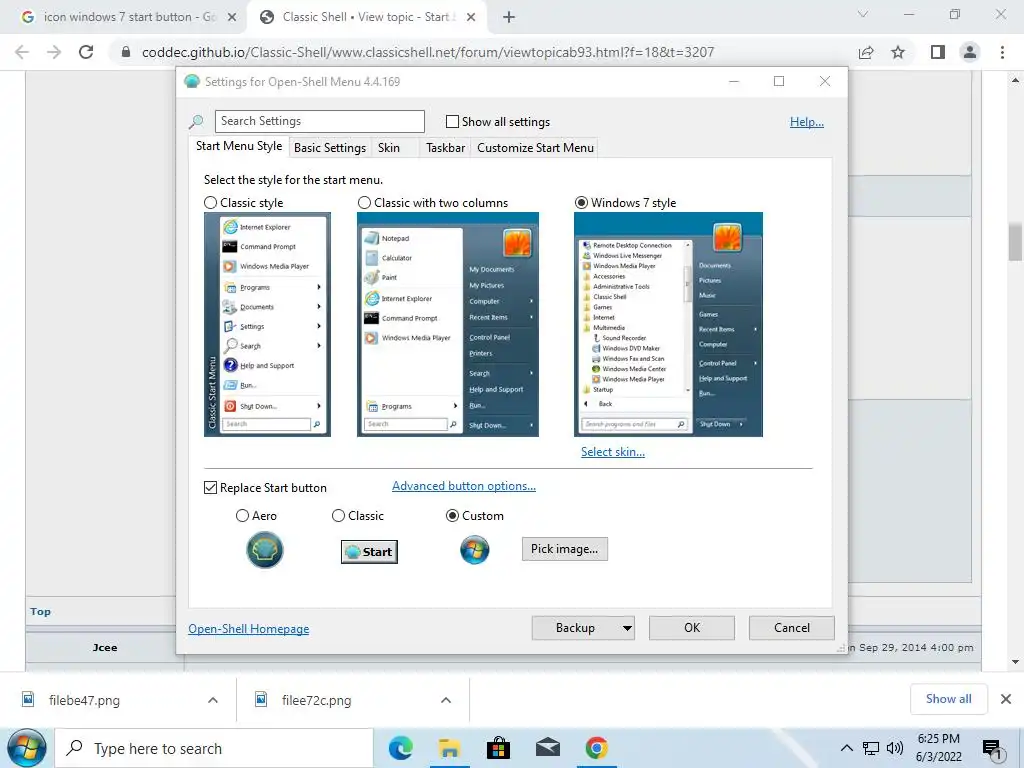Click the Aero shell start button image

[x=264, y=550]
